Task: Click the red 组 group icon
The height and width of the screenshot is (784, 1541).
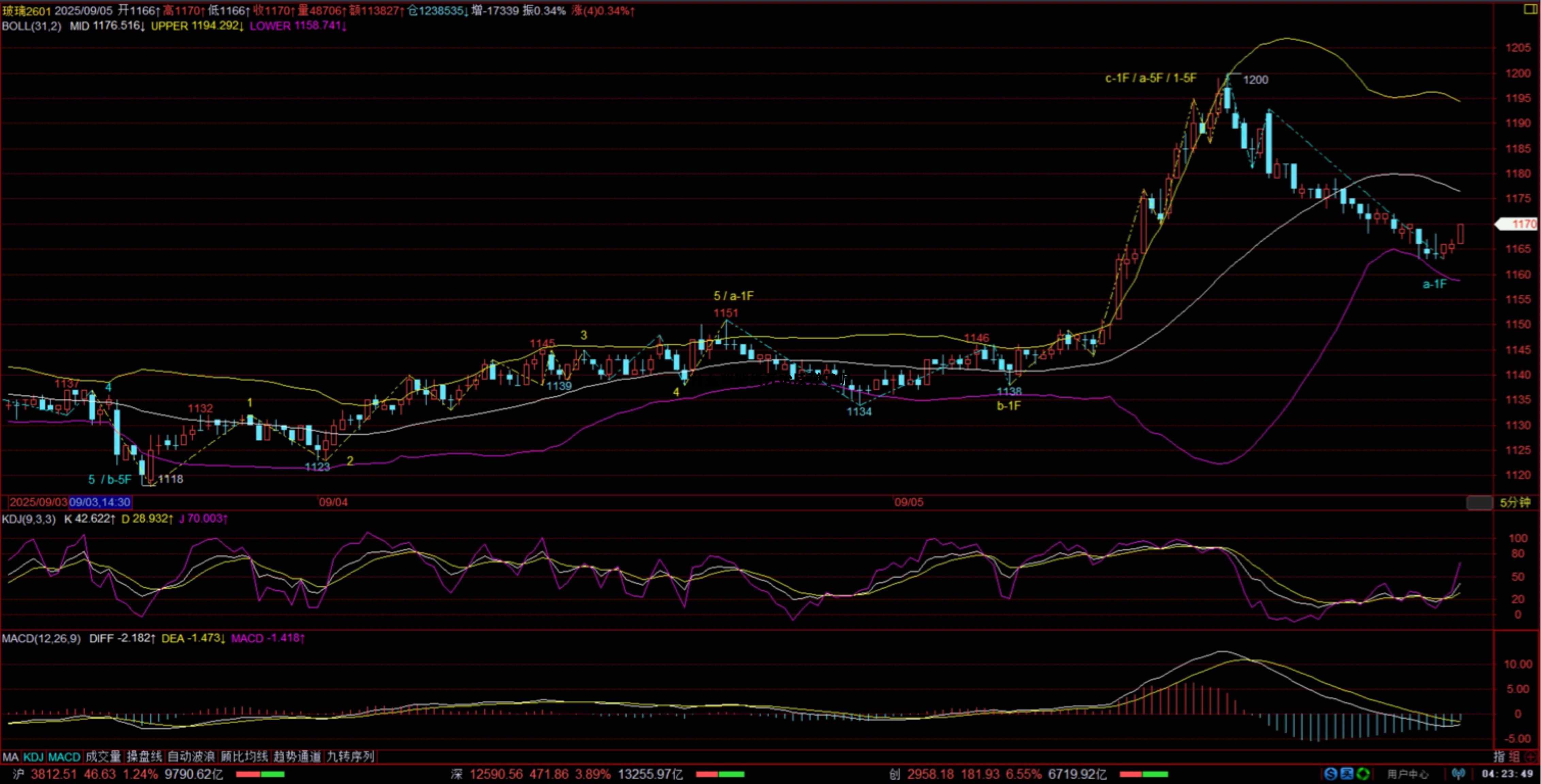Action: (x=1515, y=756)
